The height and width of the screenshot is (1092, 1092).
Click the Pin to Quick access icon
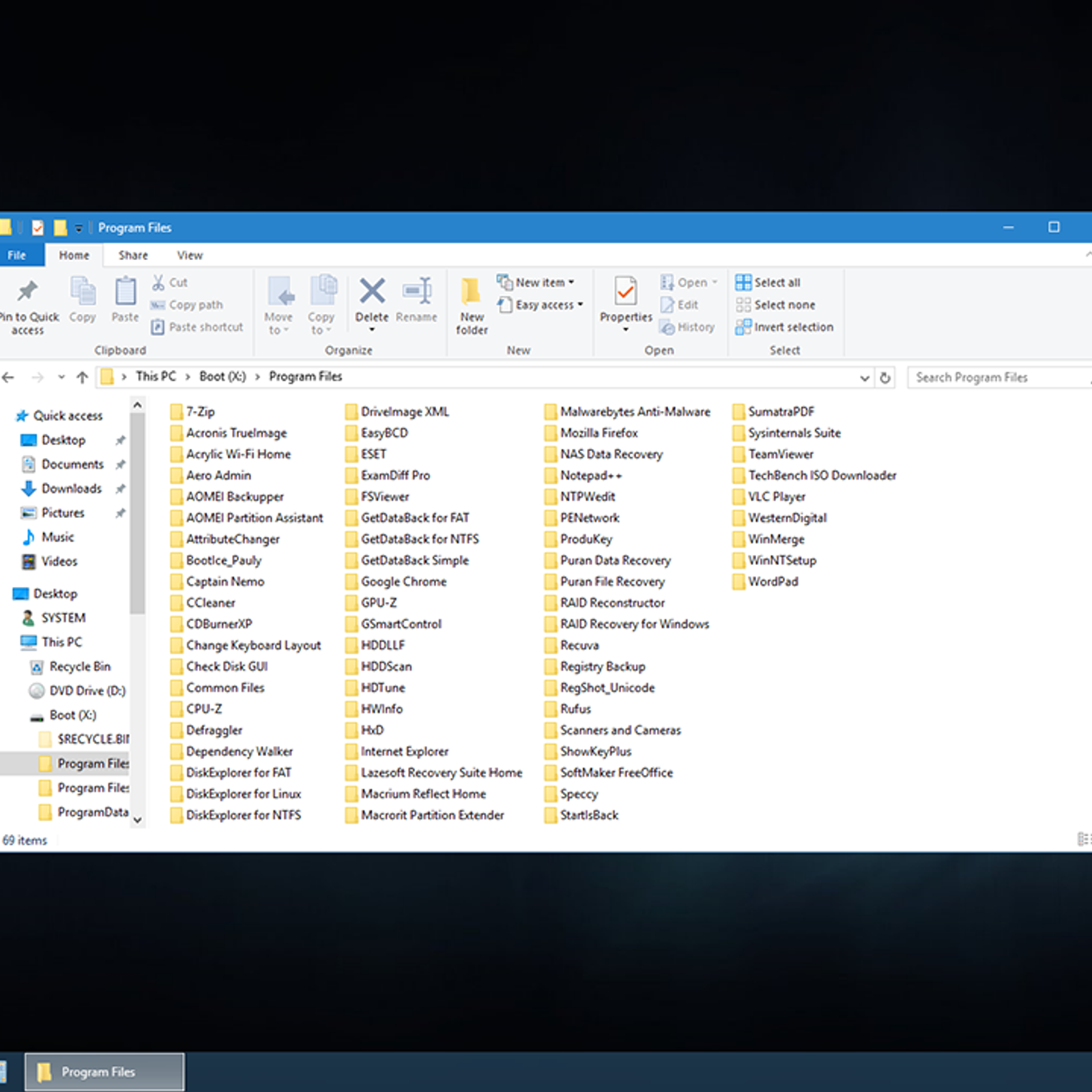tap(27, 291)
